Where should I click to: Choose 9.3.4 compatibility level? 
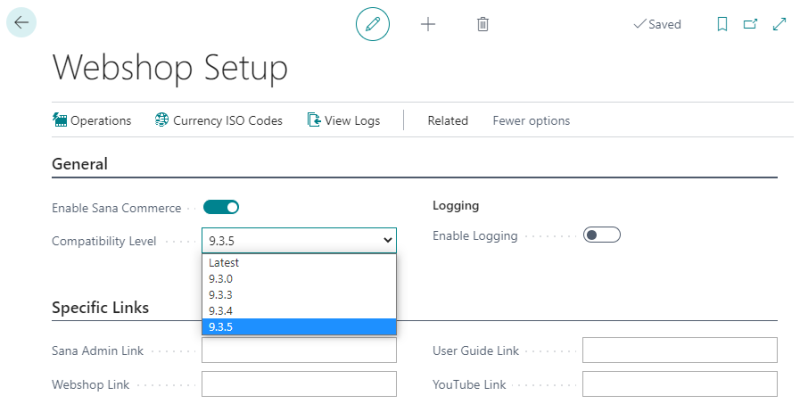[x=299, y=311]
